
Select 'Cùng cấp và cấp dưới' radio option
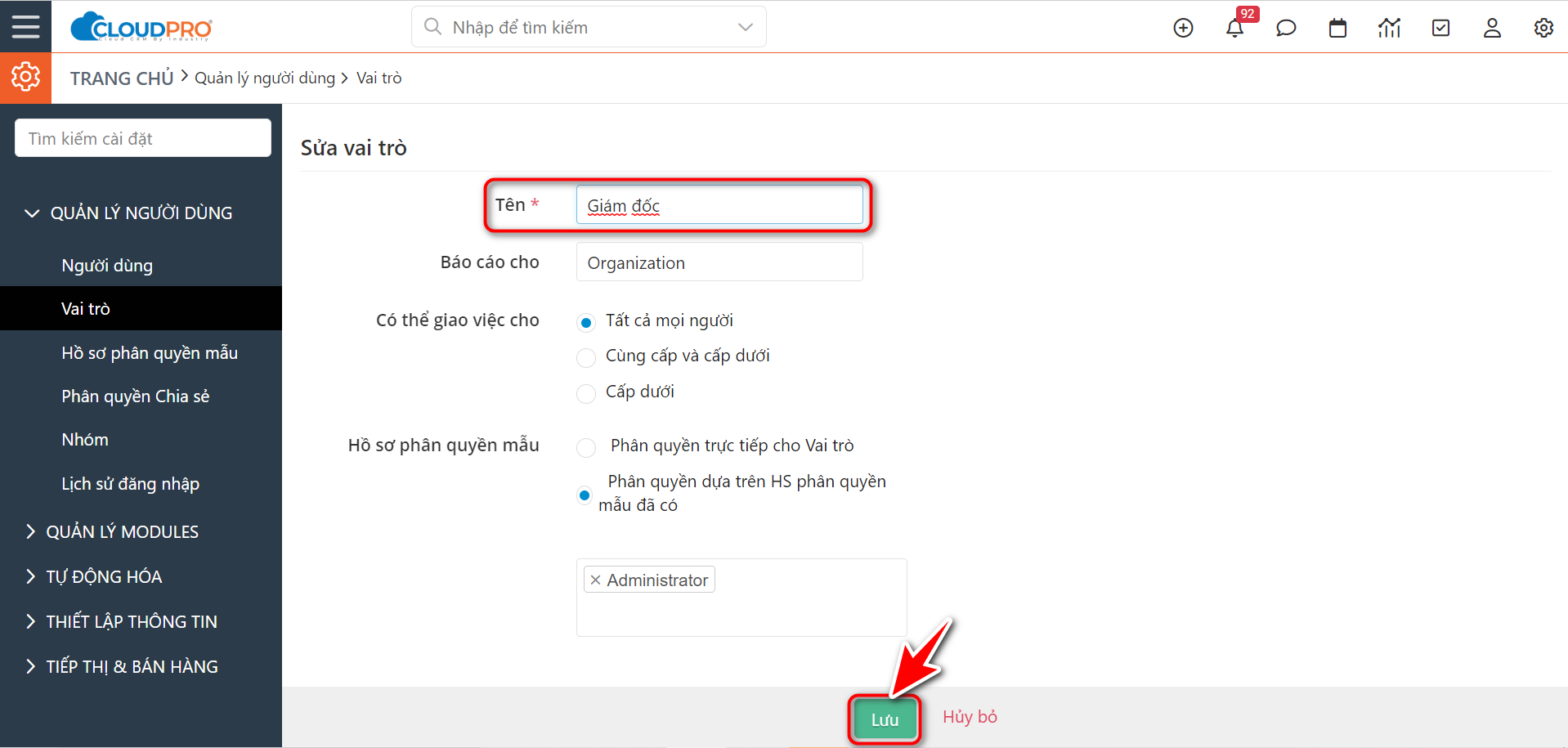[586, 357]
